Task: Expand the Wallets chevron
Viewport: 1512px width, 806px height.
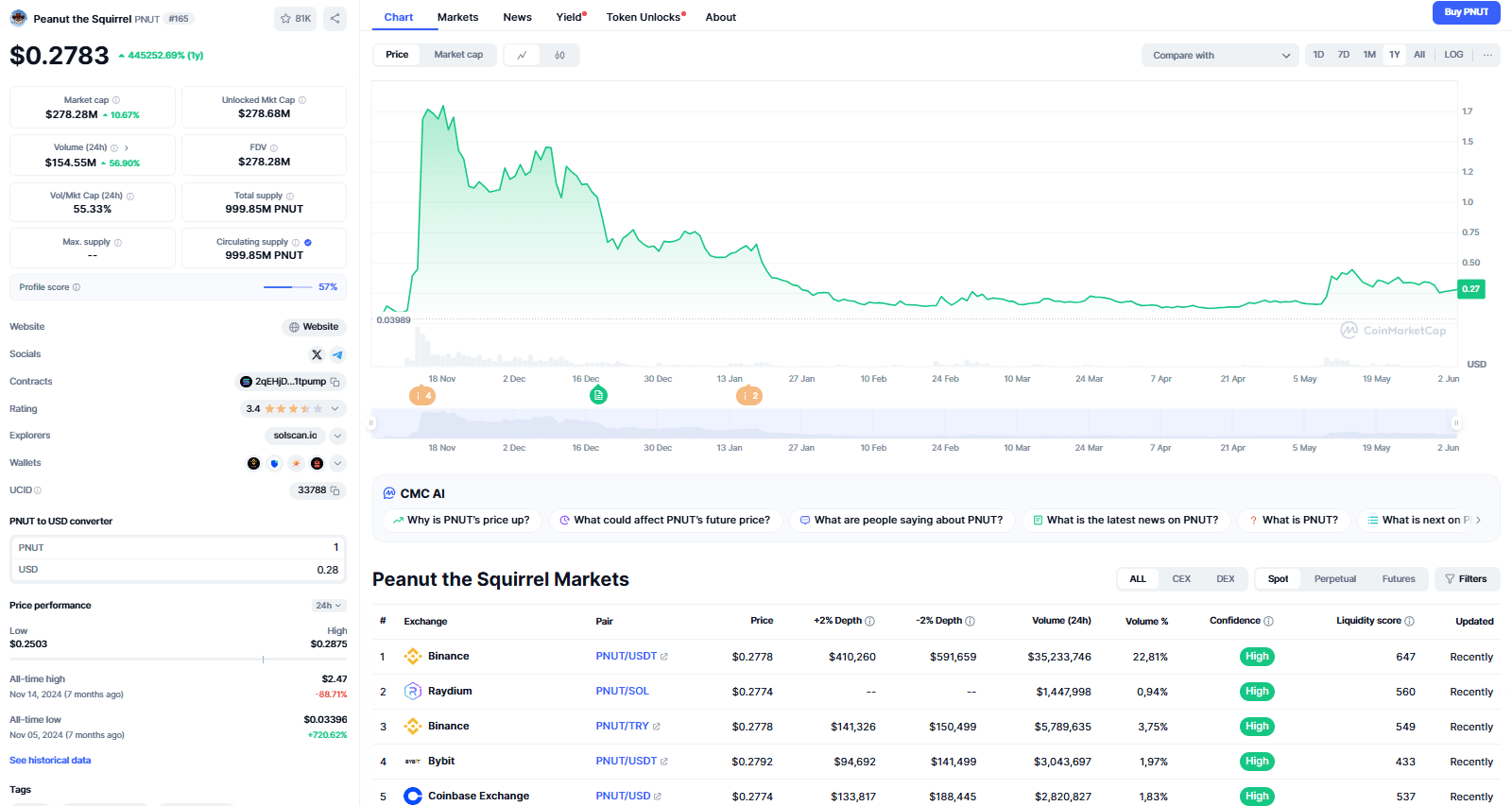Action: pyautogui.click(x=338, y=463)
